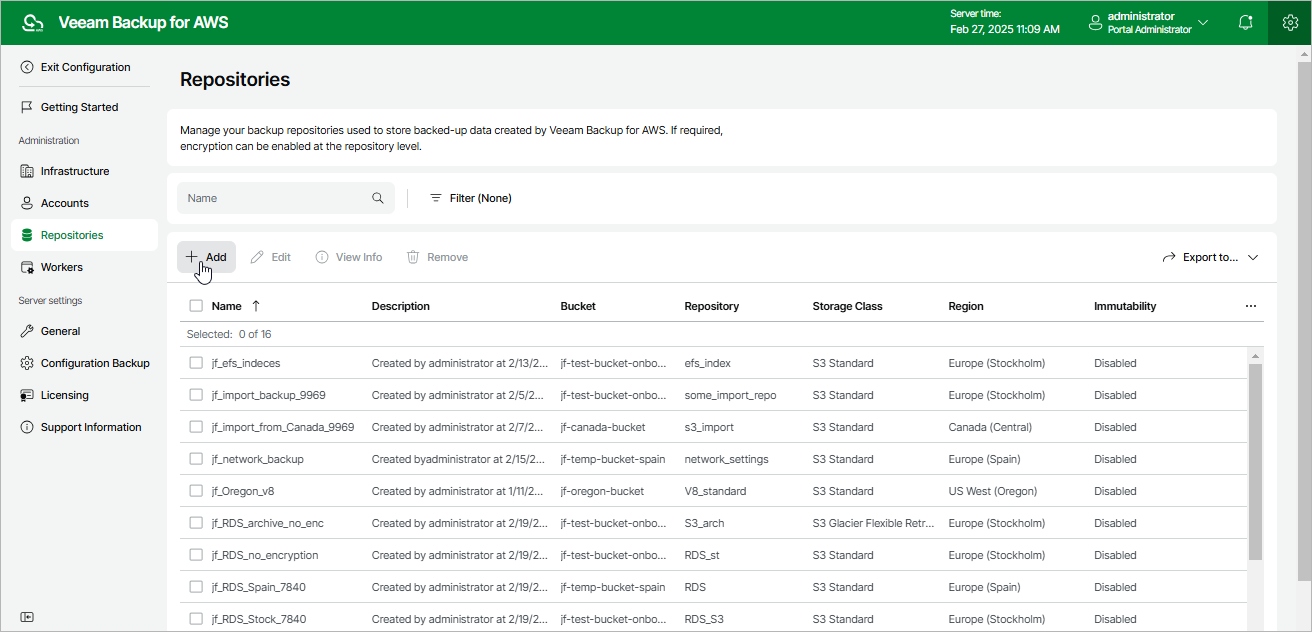Screen dimensions: 1312x632
Task: Open the Export to dropdown
Action: pyautogui.click(x=1210, y=257)
